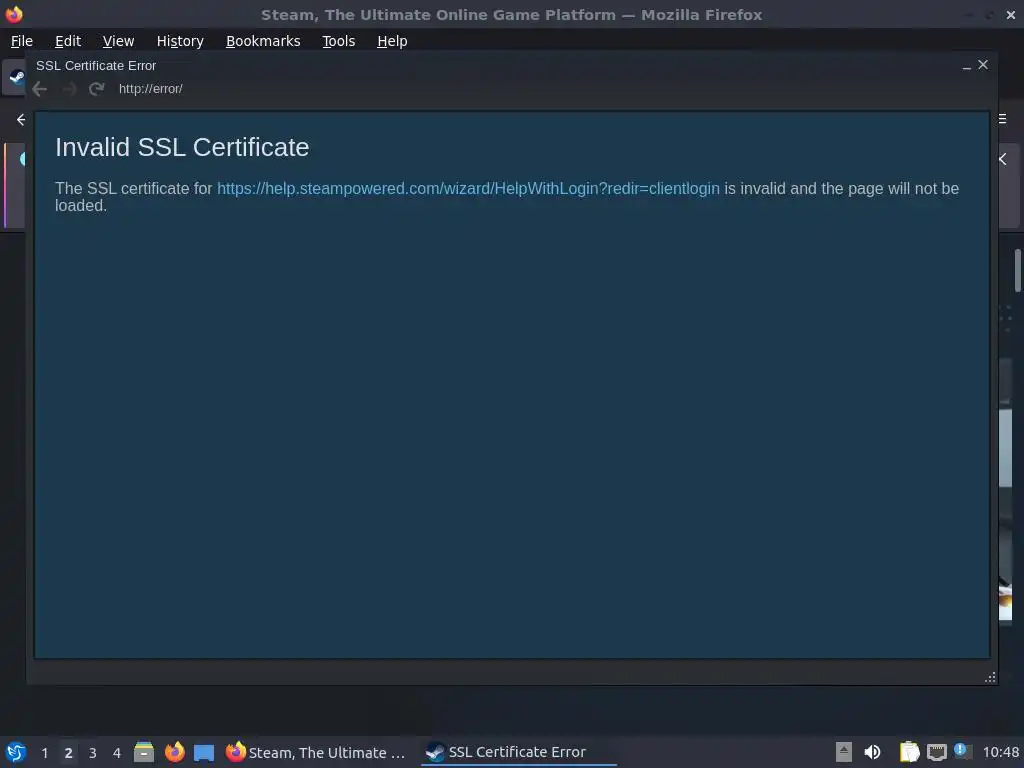Reload the SSL Certificate Error page
Screen dimensions: 1024x768
97,89
